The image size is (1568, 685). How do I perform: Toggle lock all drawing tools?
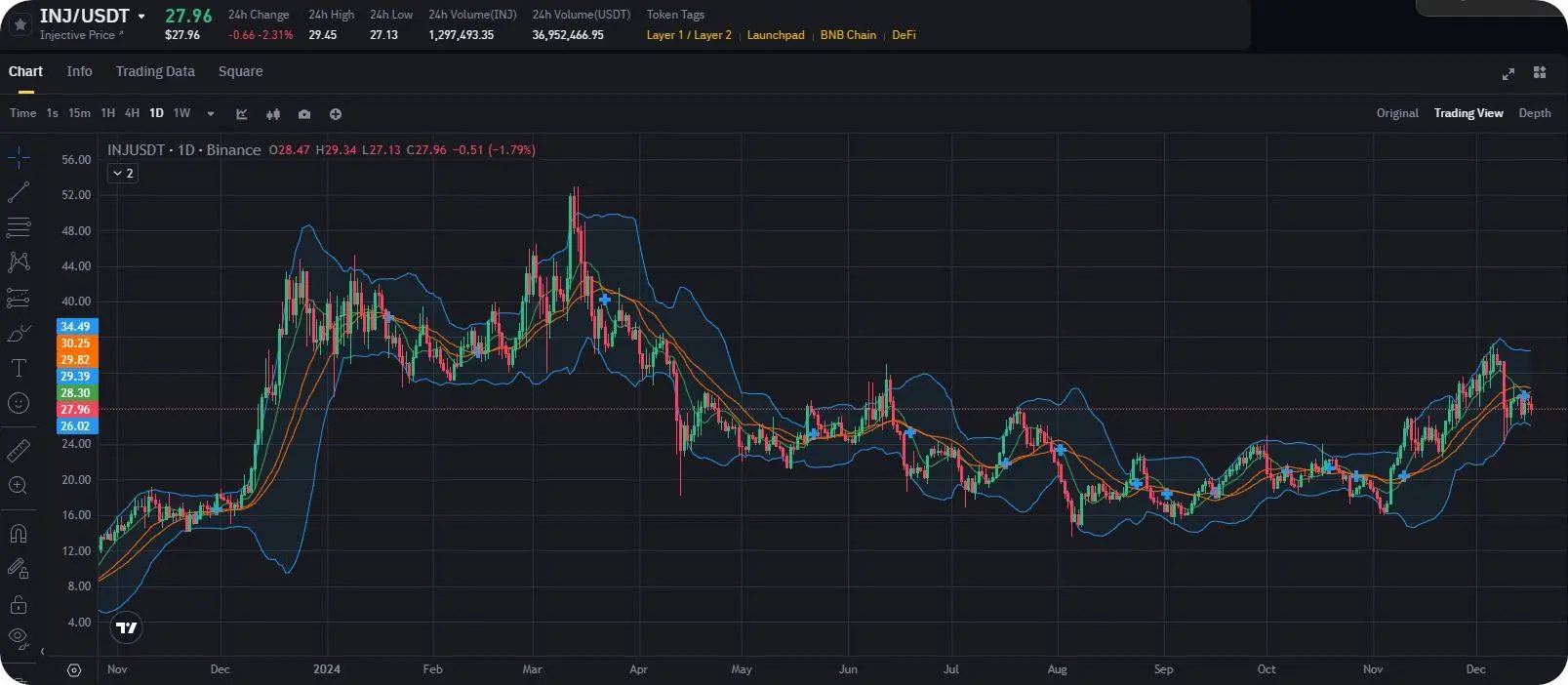coord(19,605)
